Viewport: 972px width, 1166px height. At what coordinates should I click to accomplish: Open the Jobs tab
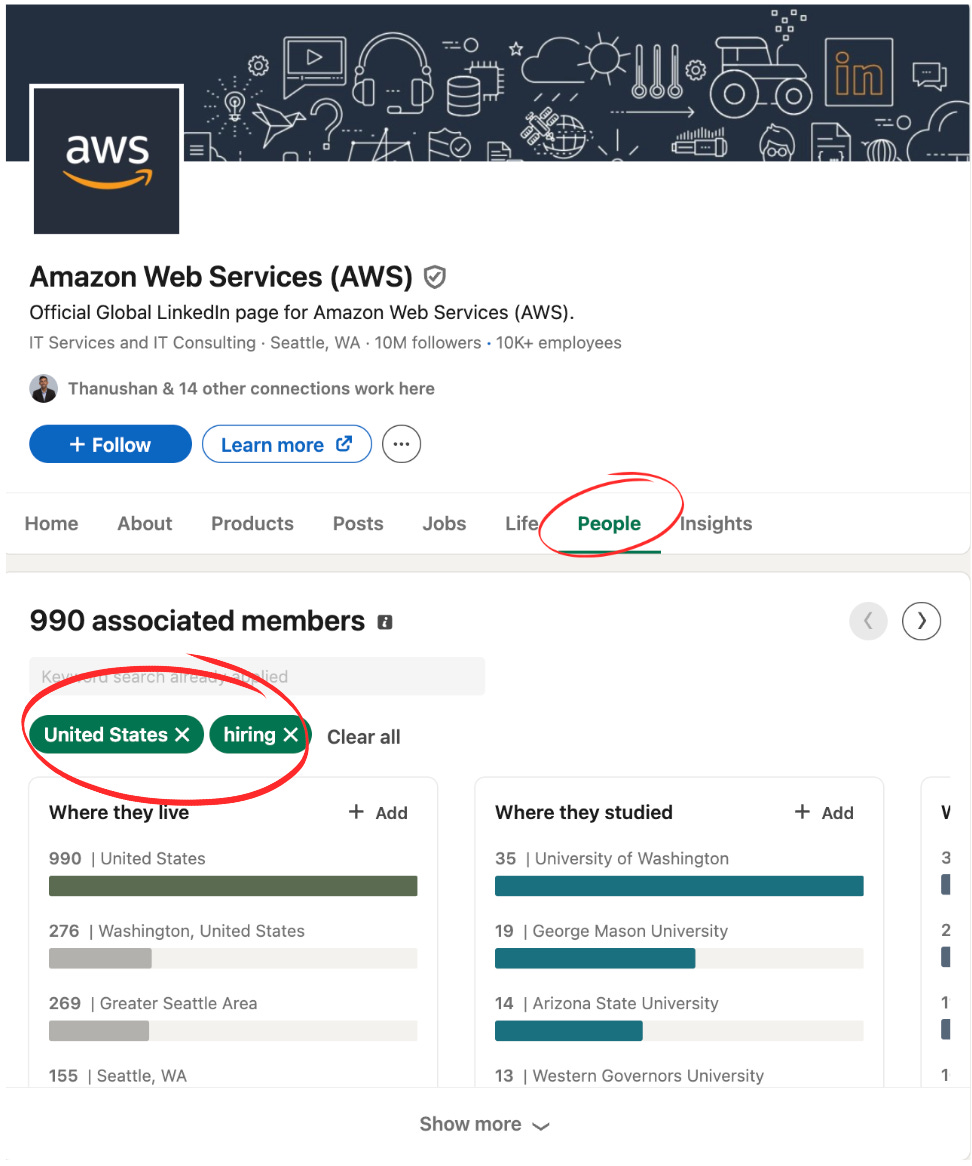(444, 524)
